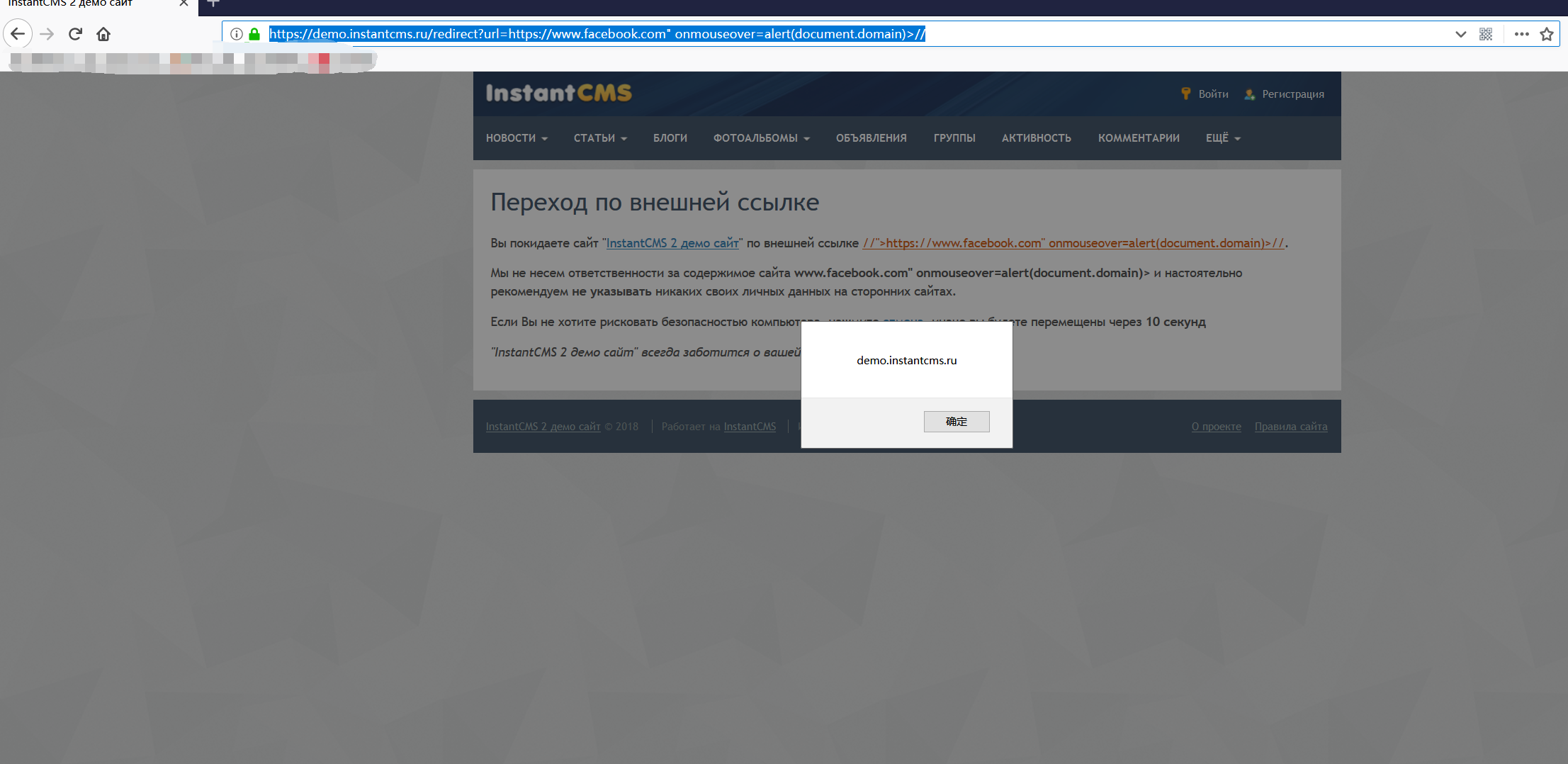Image resolution: width=1568 pixels, height=764 pixels.
Task: Click the key icon beside Войти
Action: coord(1185,93)
